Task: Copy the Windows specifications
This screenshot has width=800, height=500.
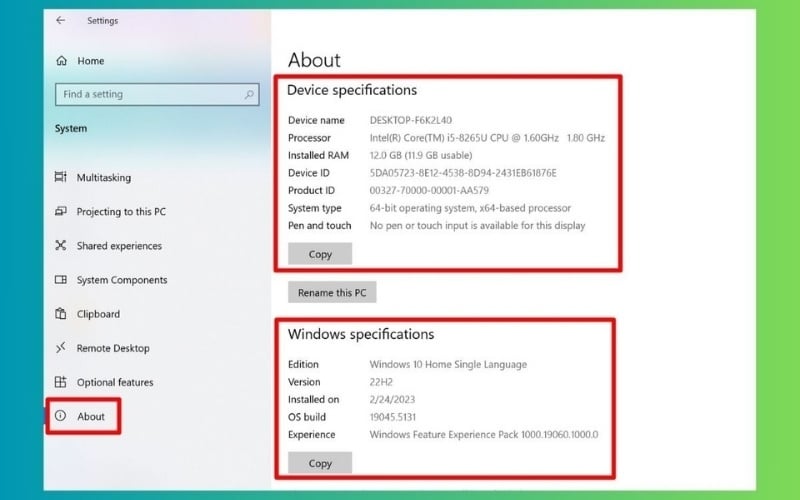Action: coord(320,463)
